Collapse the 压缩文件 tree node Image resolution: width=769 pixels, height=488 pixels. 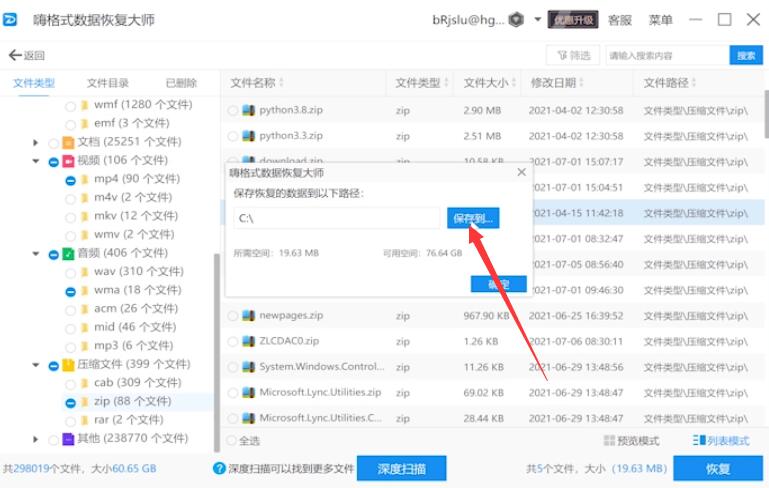pos(35,365)
